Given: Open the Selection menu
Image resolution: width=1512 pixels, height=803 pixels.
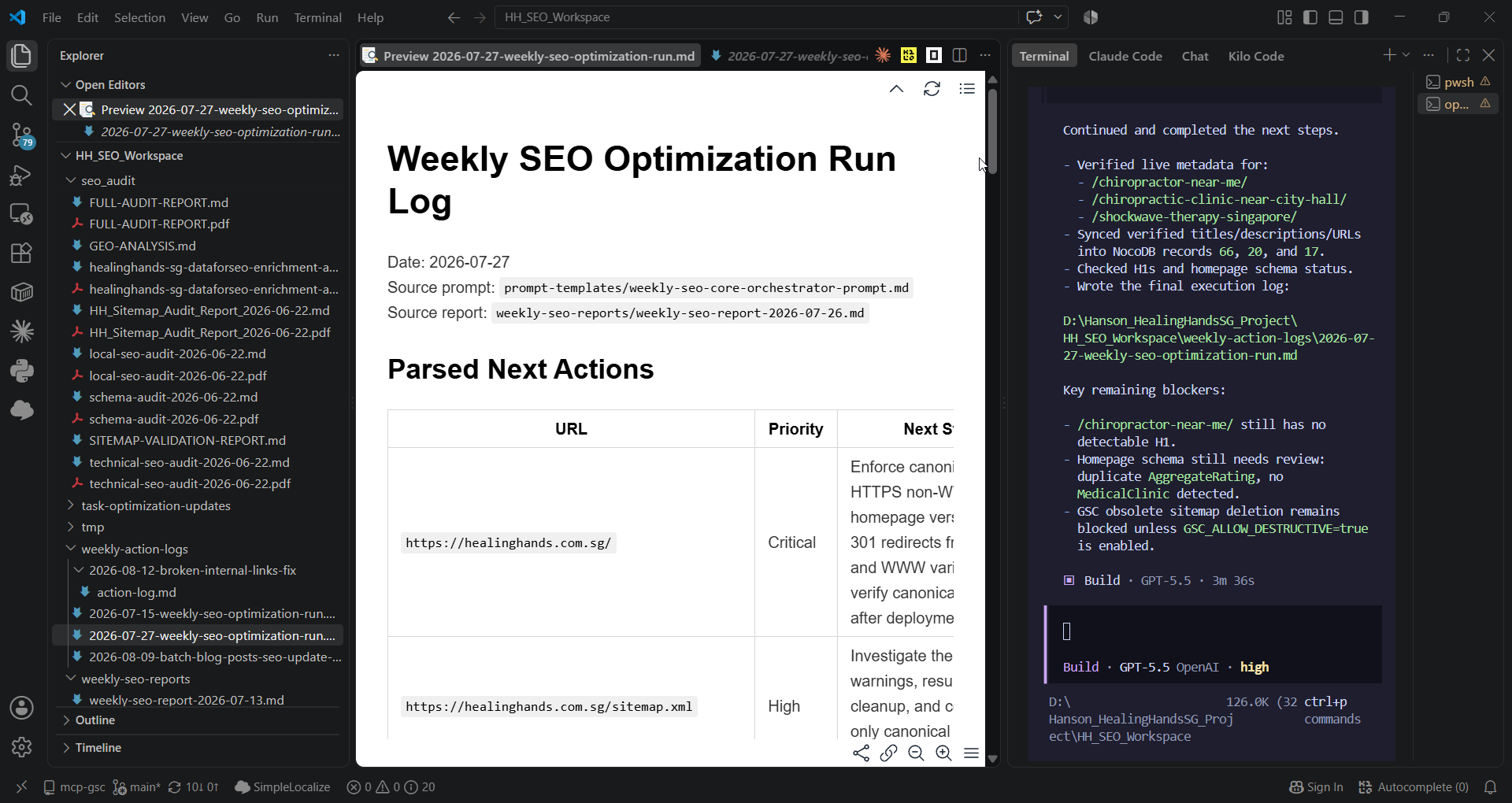Looking at the screenshot, I should (139, 17).
